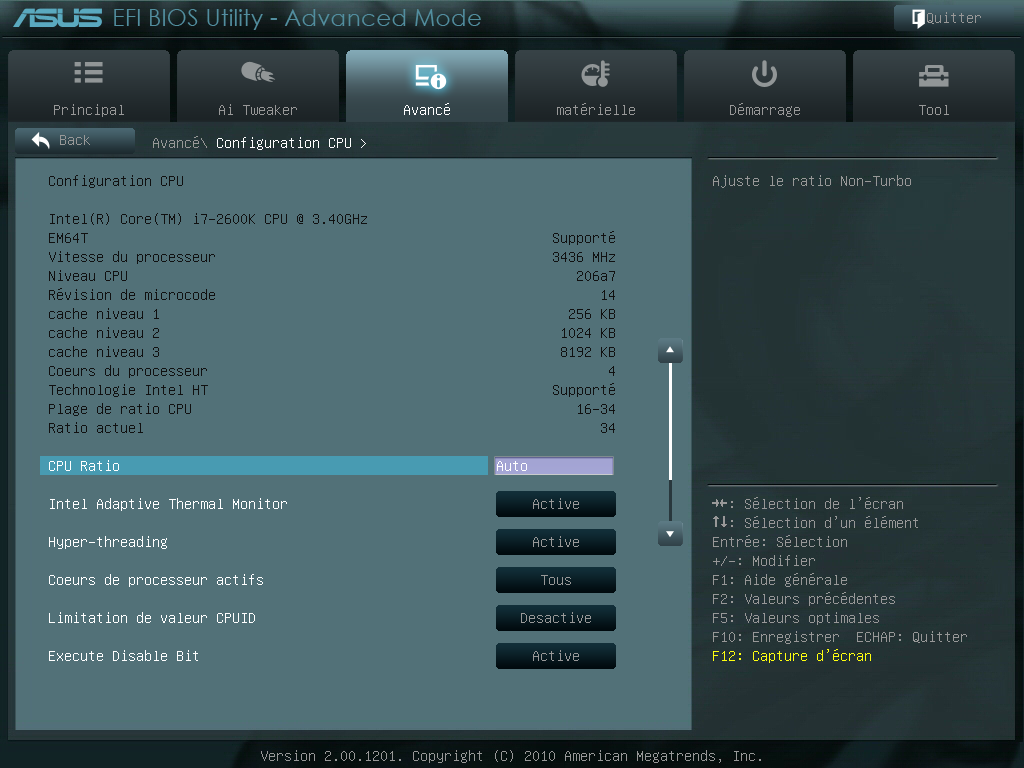
Task: Click the scrollbar down arrow
Action: tap(669, 534)
